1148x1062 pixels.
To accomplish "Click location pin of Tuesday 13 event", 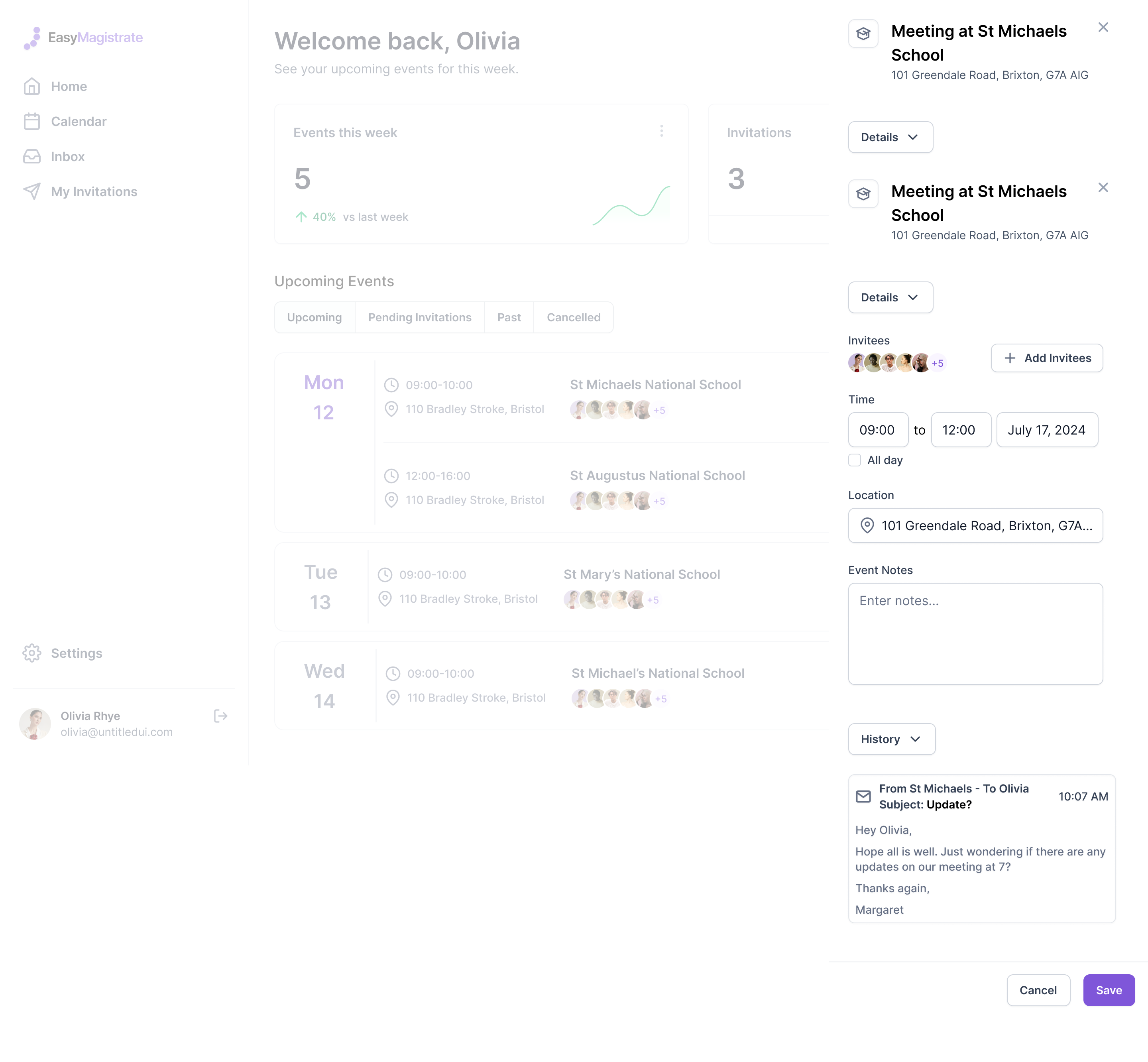I will pyautogui.click(x=385, y=599).
